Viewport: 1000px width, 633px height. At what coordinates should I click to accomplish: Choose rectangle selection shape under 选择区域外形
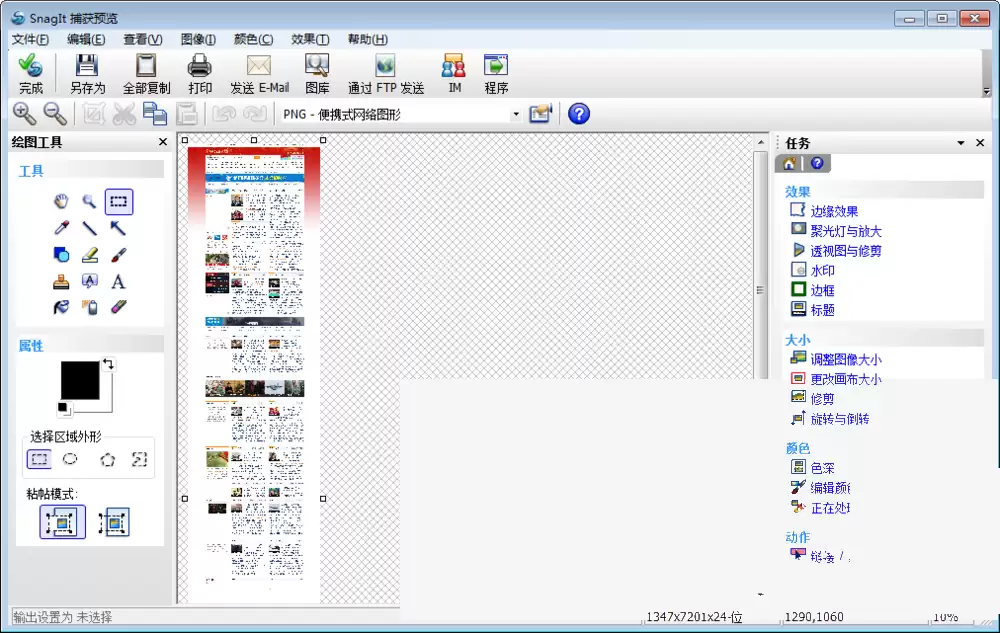click(x=39, y=459)
